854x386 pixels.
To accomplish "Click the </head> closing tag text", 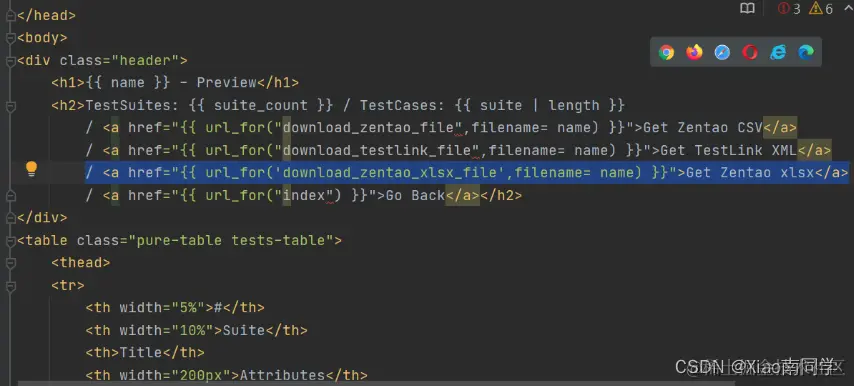I will point(46,16).
